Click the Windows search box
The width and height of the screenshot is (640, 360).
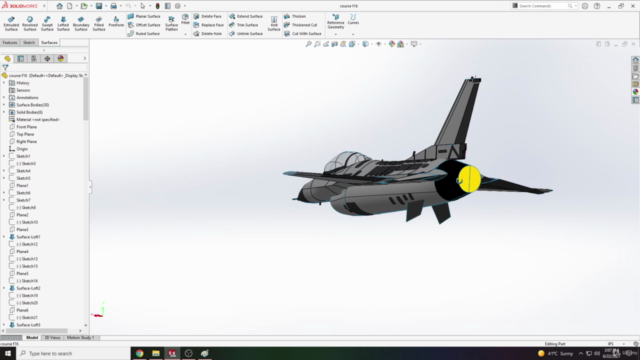pos(73,353)
